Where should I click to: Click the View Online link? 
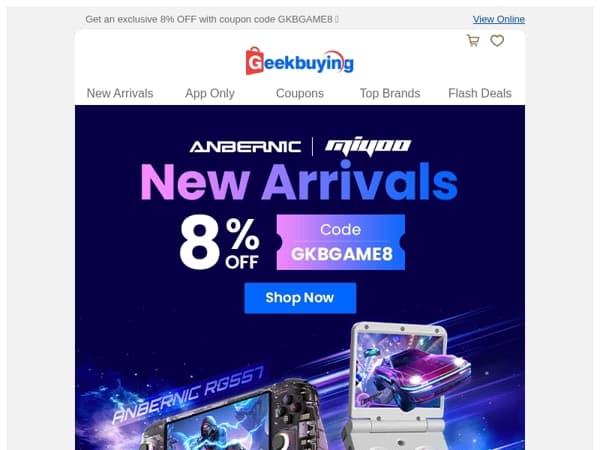(499, 19)
